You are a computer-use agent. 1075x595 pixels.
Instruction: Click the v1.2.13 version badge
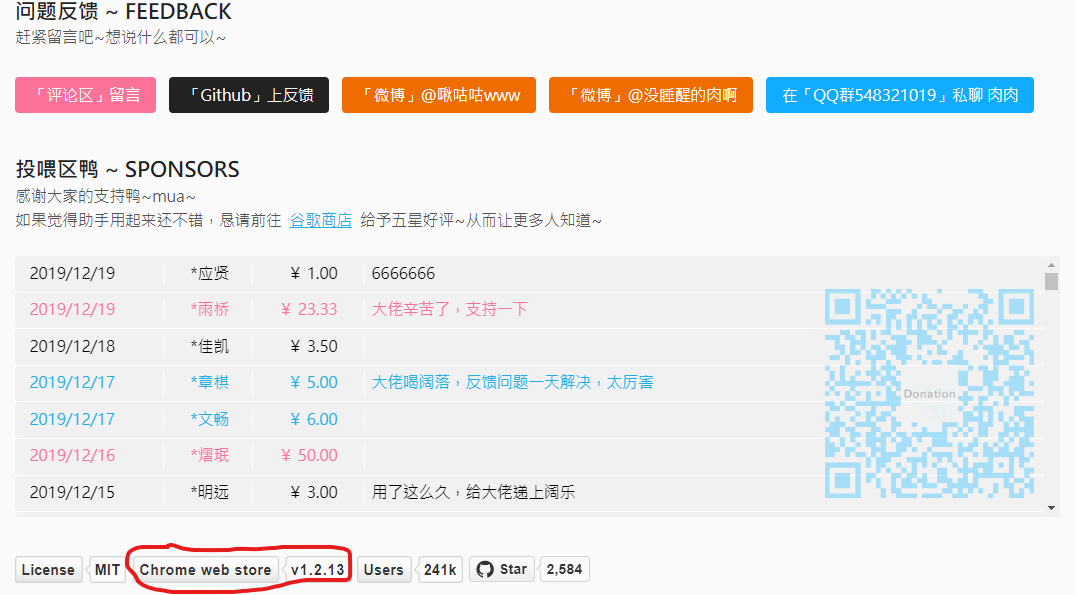point(317,570)
